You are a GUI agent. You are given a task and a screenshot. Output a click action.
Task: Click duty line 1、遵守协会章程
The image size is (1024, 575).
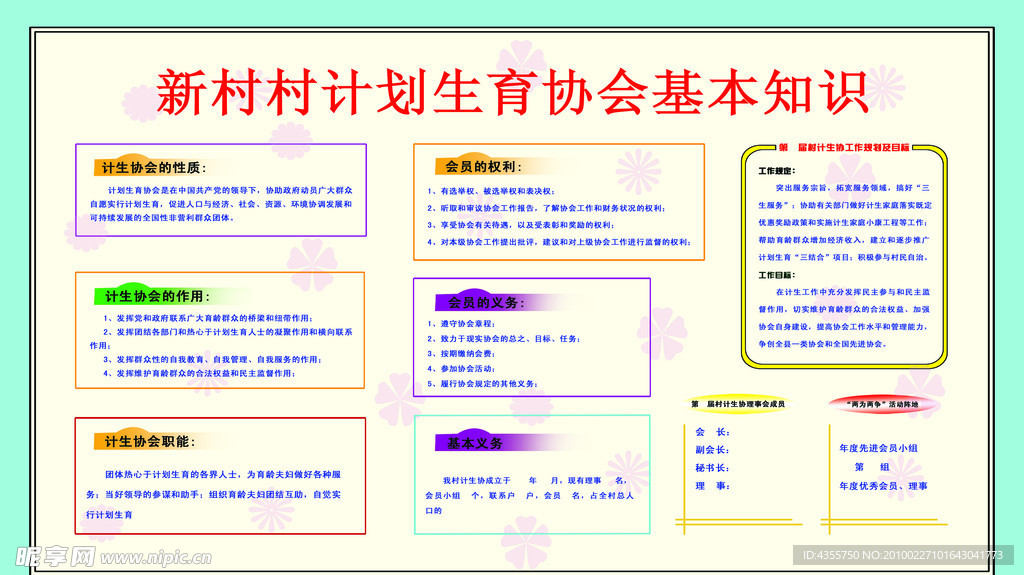[x=461, y=323]
